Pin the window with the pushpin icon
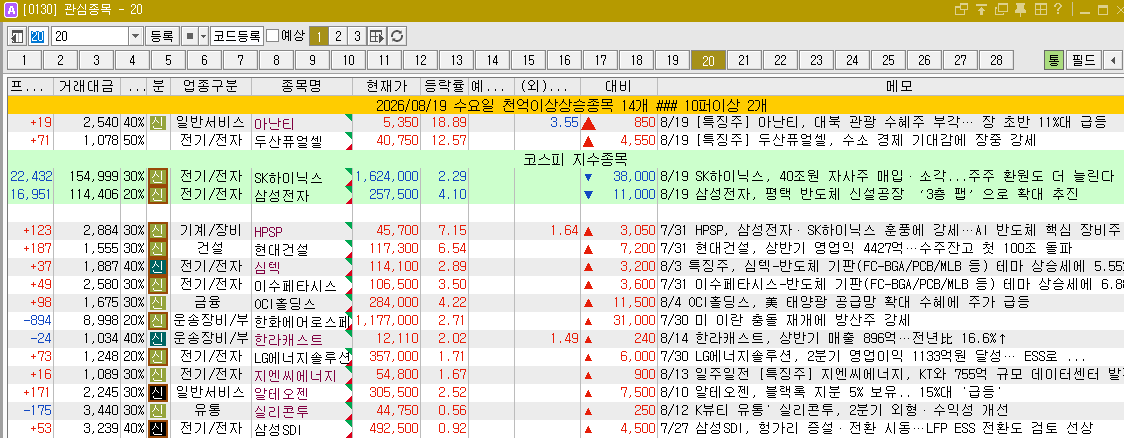Viewport: 1124px width, 438px height. tap(1020, 10)
